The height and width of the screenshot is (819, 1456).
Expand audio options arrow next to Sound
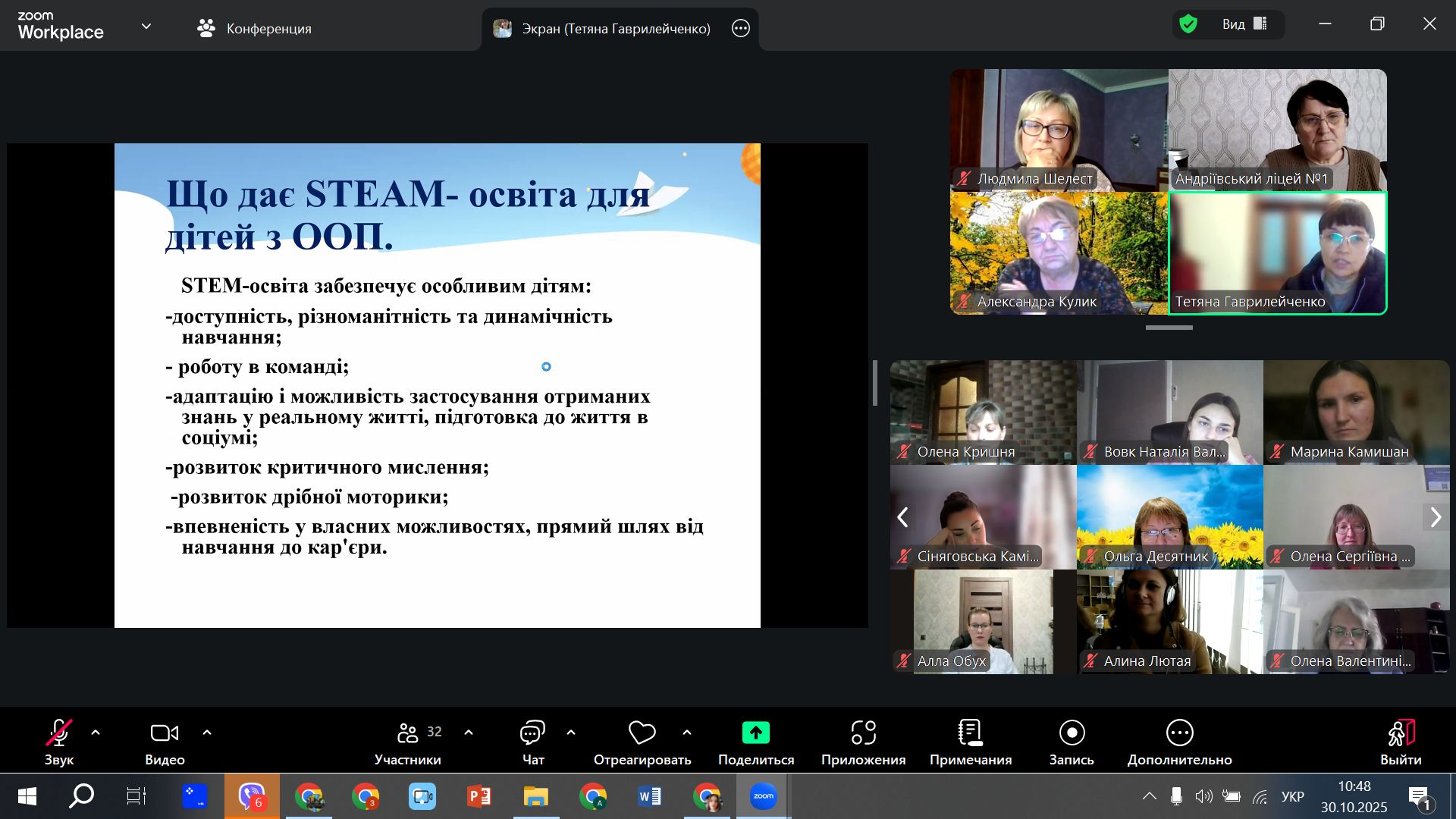96,733
